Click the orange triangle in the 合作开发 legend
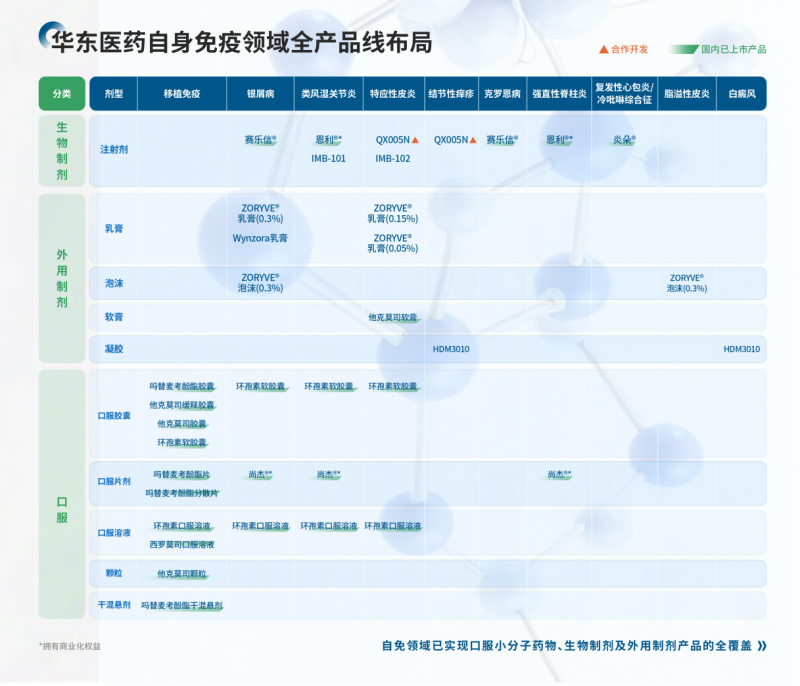 (x=604, y=49)
